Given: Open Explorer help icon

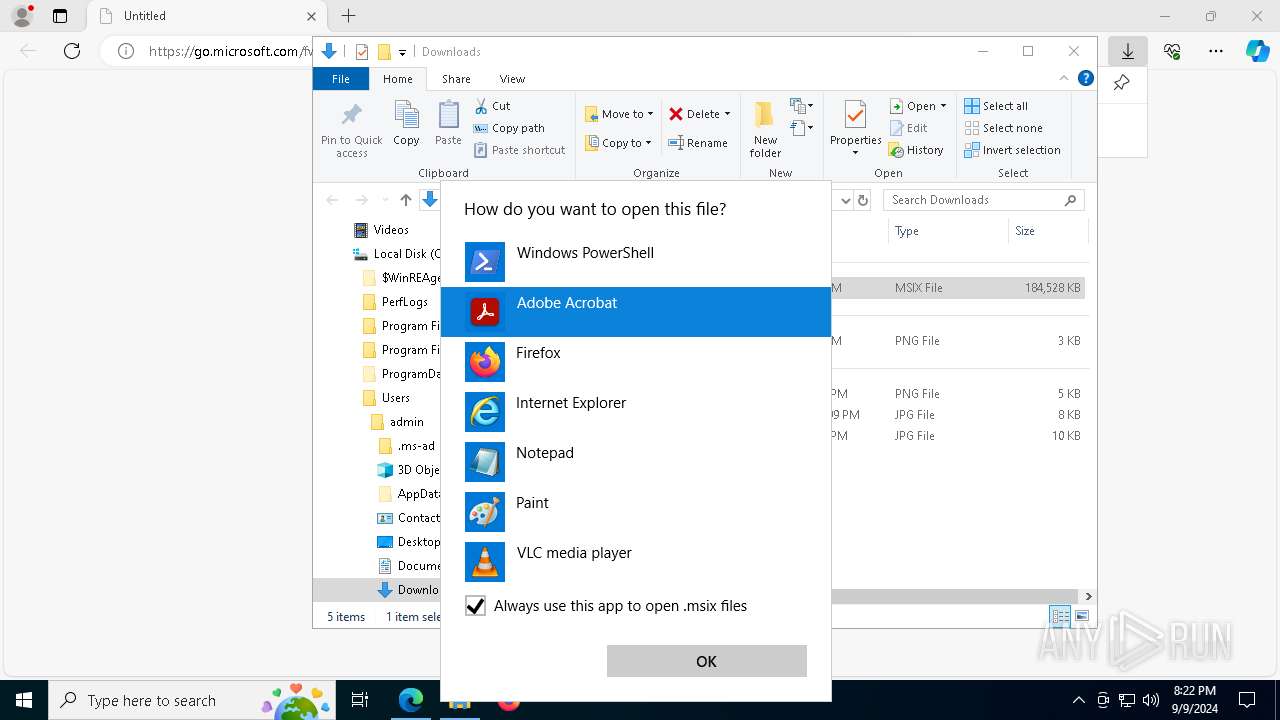Looking at the screenshot, I should pyautogui.click(x=1086, y=78).
